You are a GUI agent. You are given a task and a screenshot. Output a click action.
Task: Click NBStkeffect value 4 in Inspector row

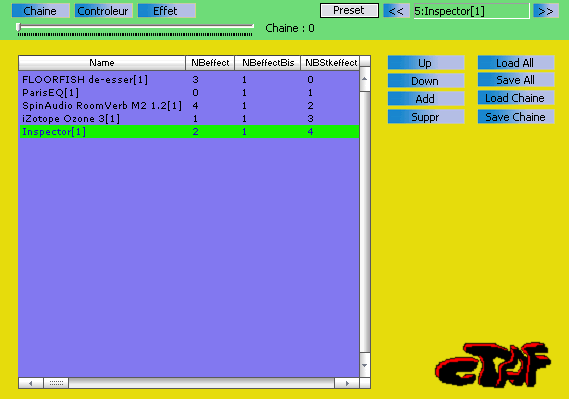click(x=310, y=131)
